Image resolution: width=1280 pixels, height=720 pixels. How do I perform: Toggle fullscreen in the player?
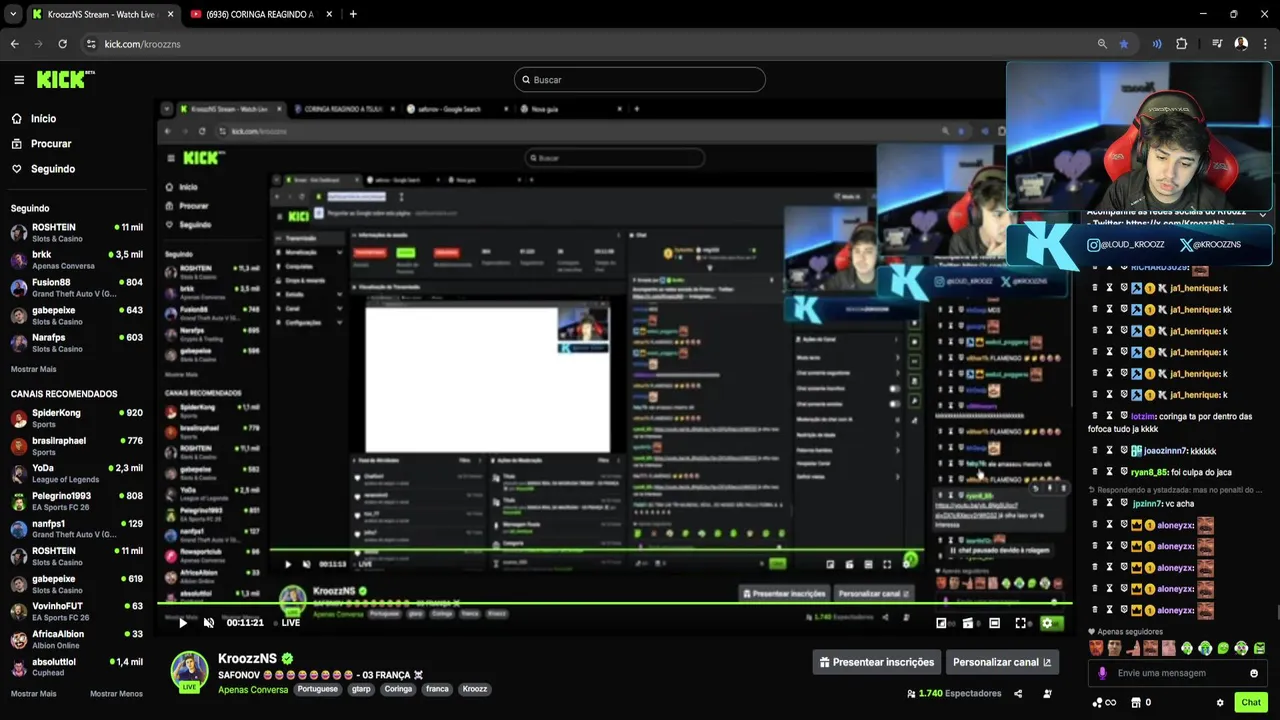(x=1021, y=623)
